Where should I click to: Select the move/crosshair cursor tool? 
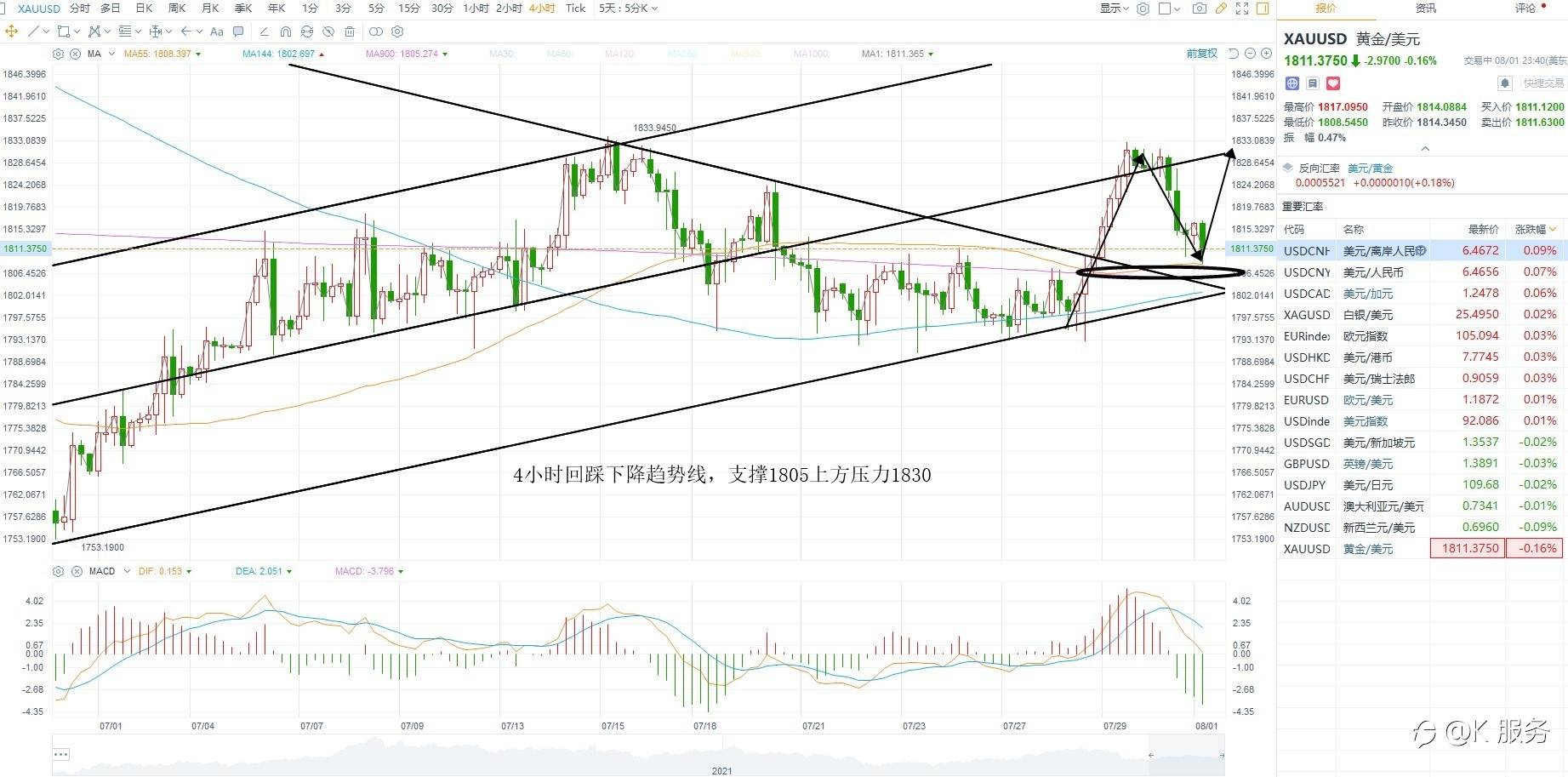coord(11,31)
